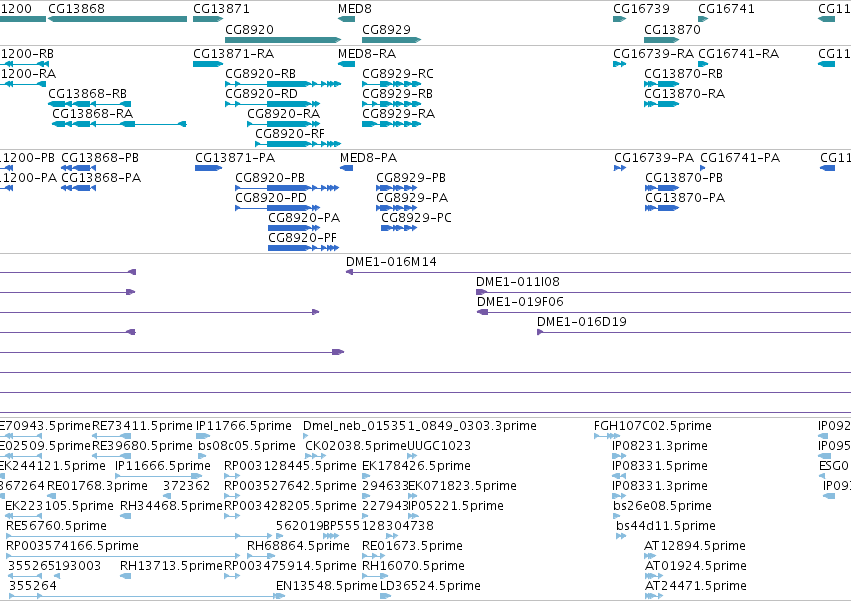Image resolution: width=851 pixels, height=601 pixels.
Task: Click protein CG16741-PA
Action: click(740, 158)
